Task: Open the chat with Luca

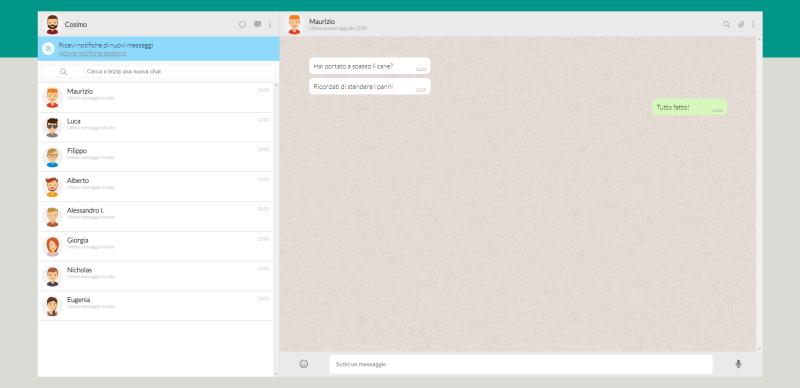Action: click(x=156, y=128)
